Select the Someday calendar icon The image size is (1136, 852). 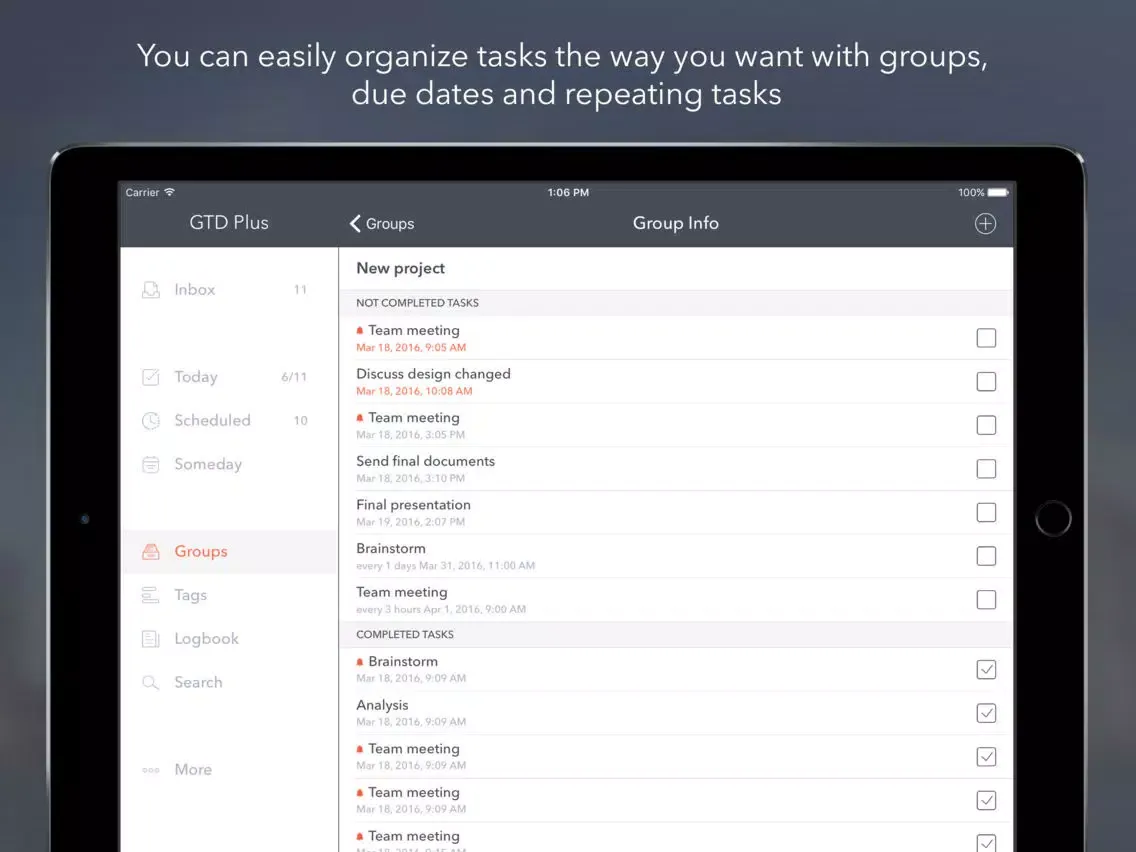click(x=151, y=464)
